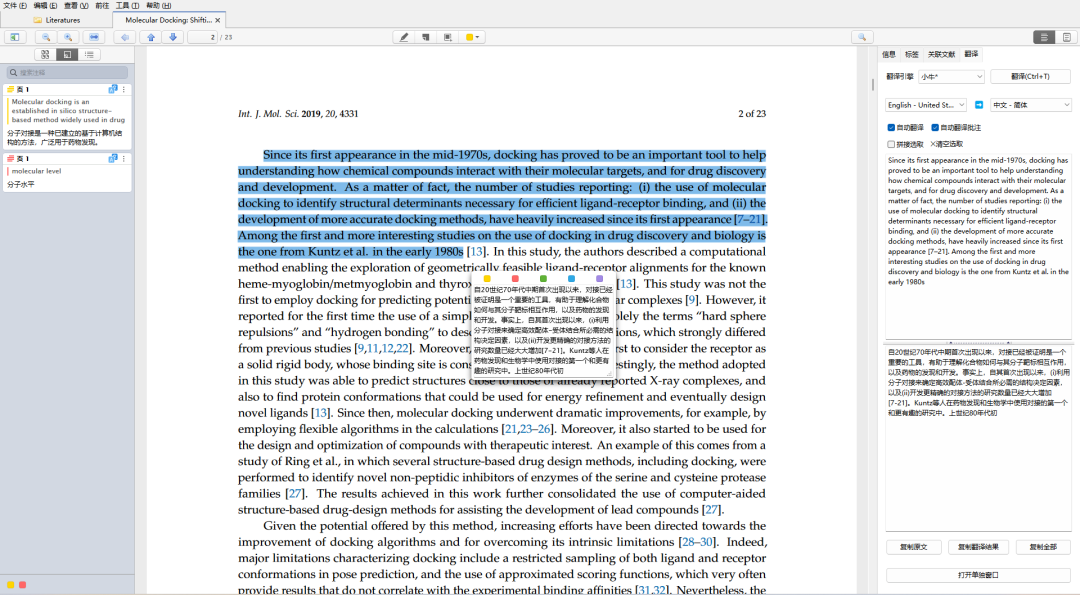
Task: Choose blue highlight color in popup
Action: [x=571, y=279]
